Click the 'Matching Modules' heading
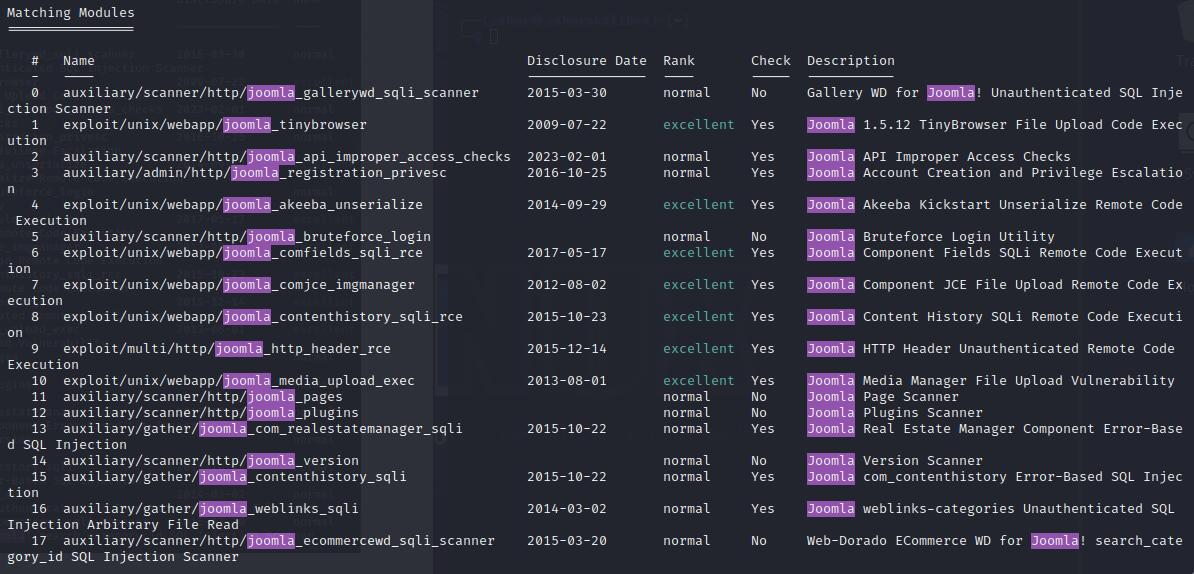Viewport: 1194px width, 574px height. coord(71,13)
